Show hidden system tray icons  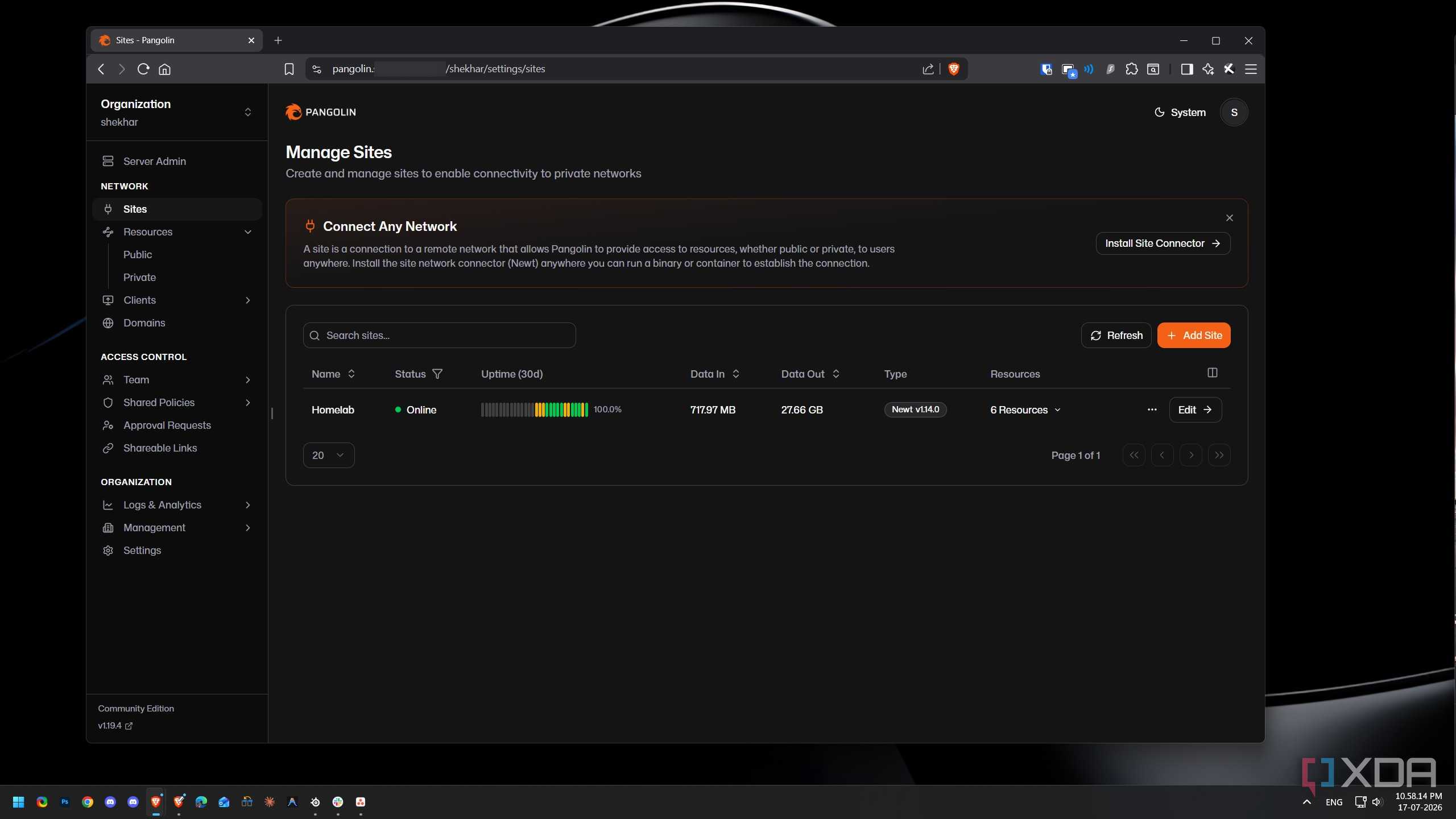click(1306, 802)
